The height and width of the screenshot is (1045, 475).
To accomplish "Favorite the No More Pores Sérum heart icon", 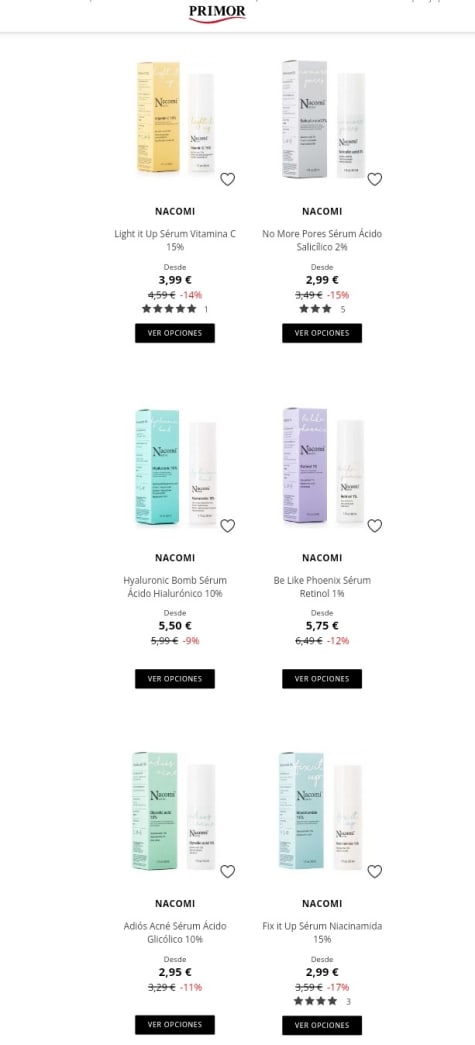I will (x=374, y=179).
